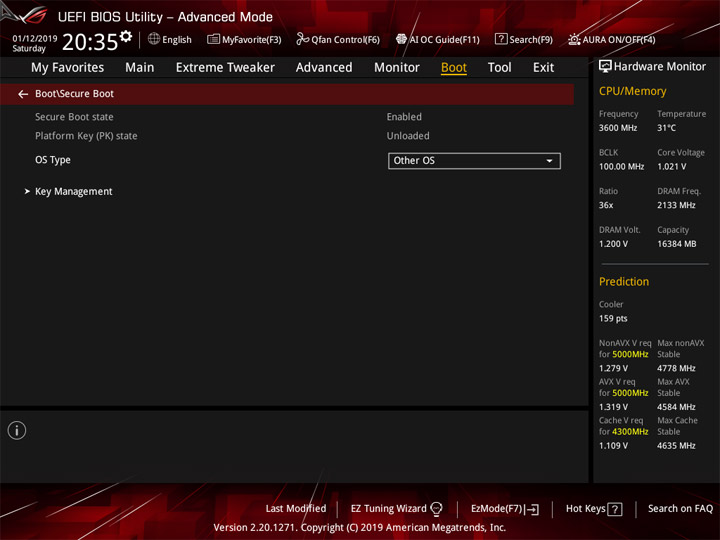Switch to Main tab
This screenshot has height=540, width=720.
(x=140, y=68)
